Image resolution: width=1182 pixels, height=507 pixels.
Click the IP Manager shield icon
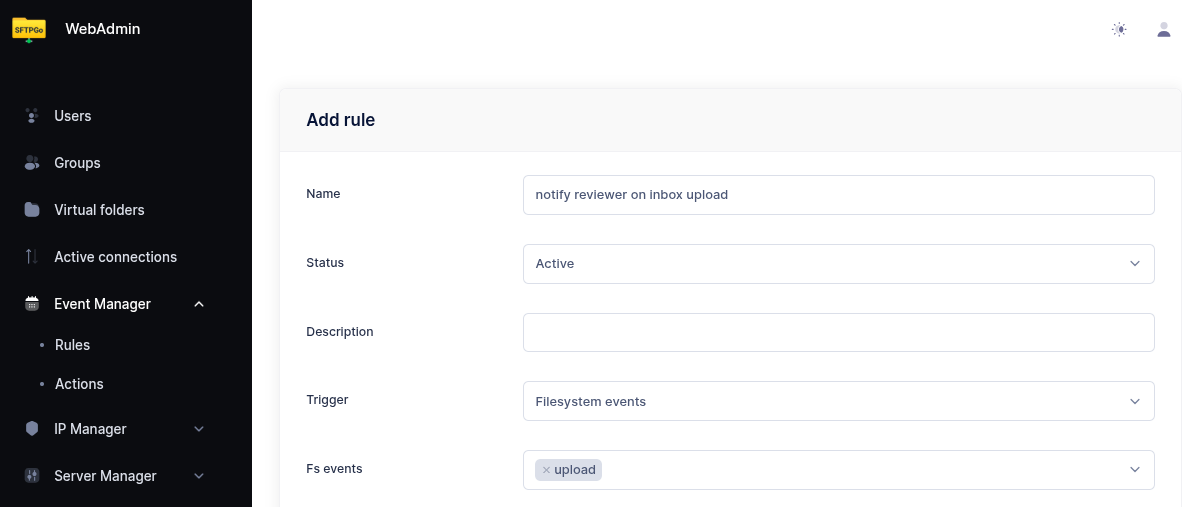pyautogui.click(x=32, y=429)
